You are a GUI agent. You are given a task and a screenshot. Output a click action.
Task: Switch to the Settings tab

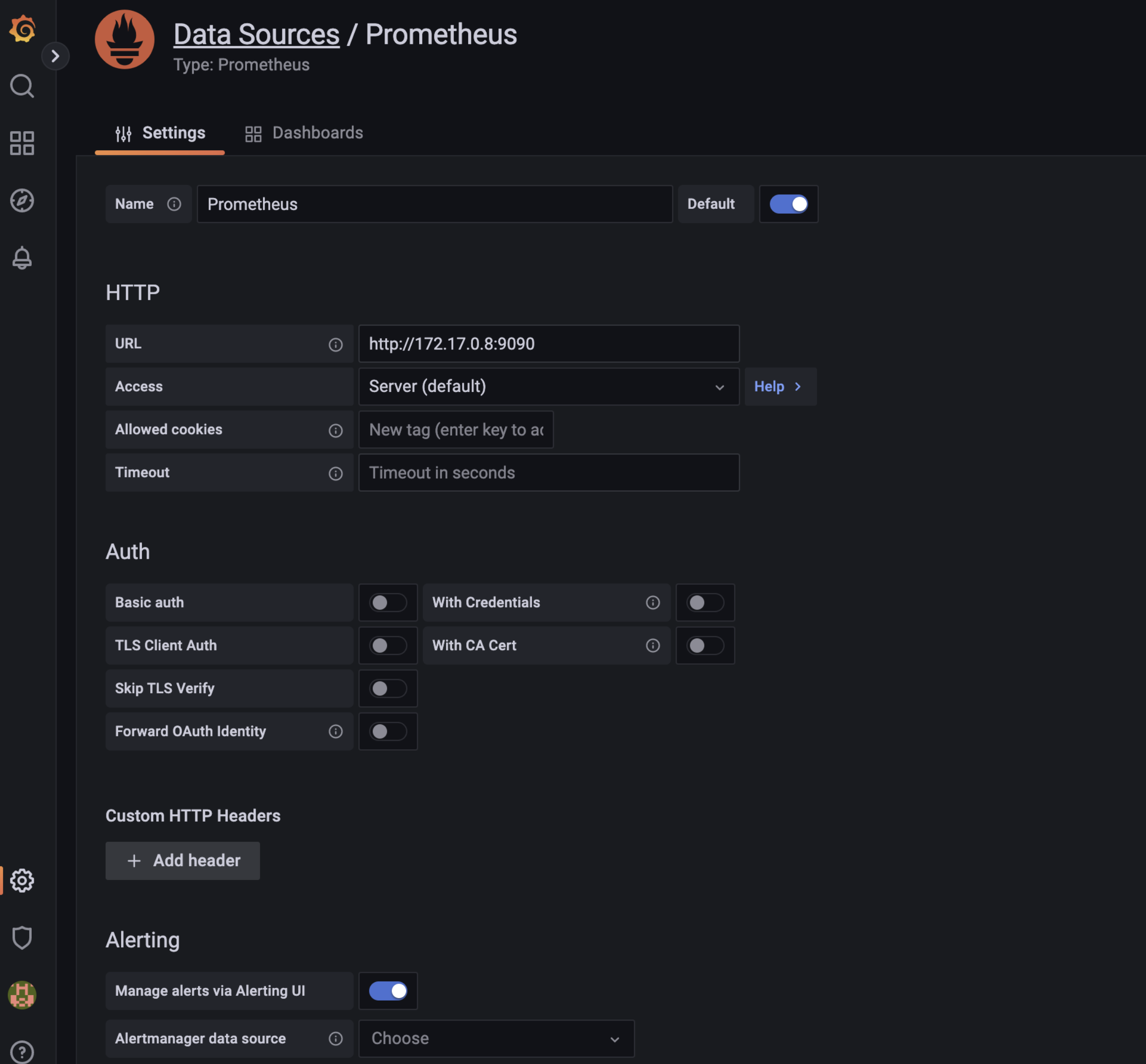[x=160, y=133]
